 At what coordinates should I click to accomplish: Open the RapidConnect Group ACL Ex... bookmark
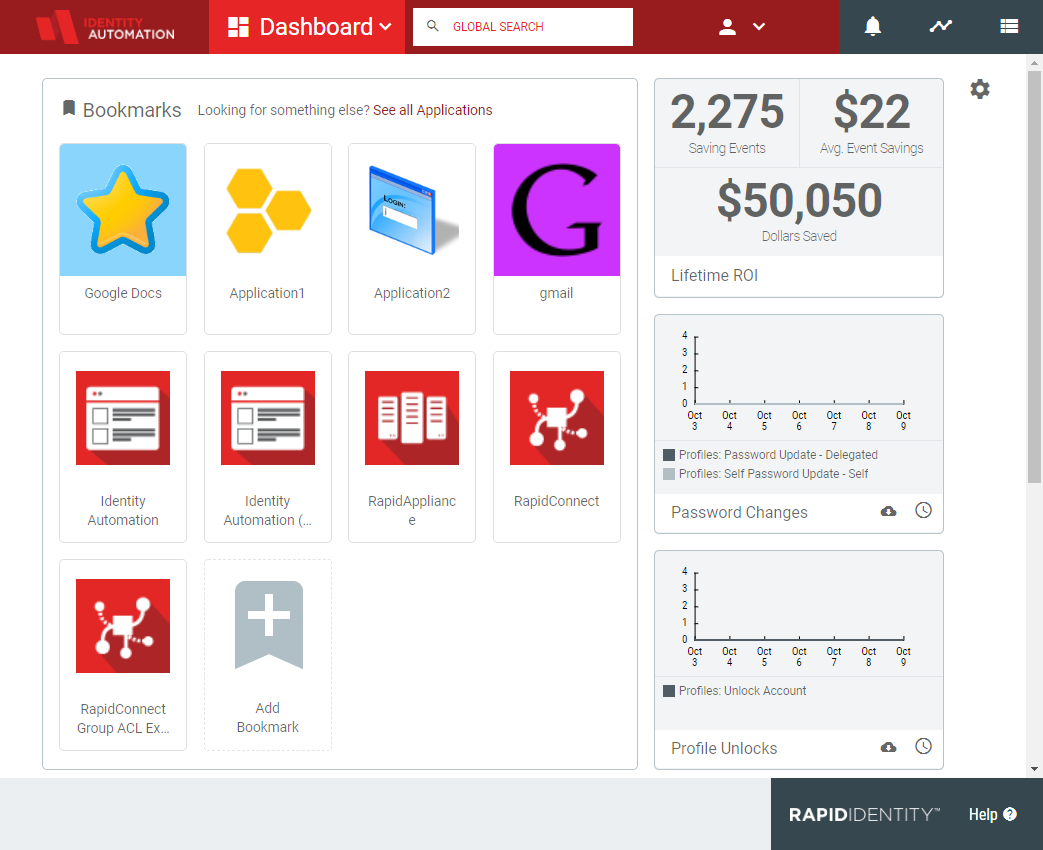(123, 654)
